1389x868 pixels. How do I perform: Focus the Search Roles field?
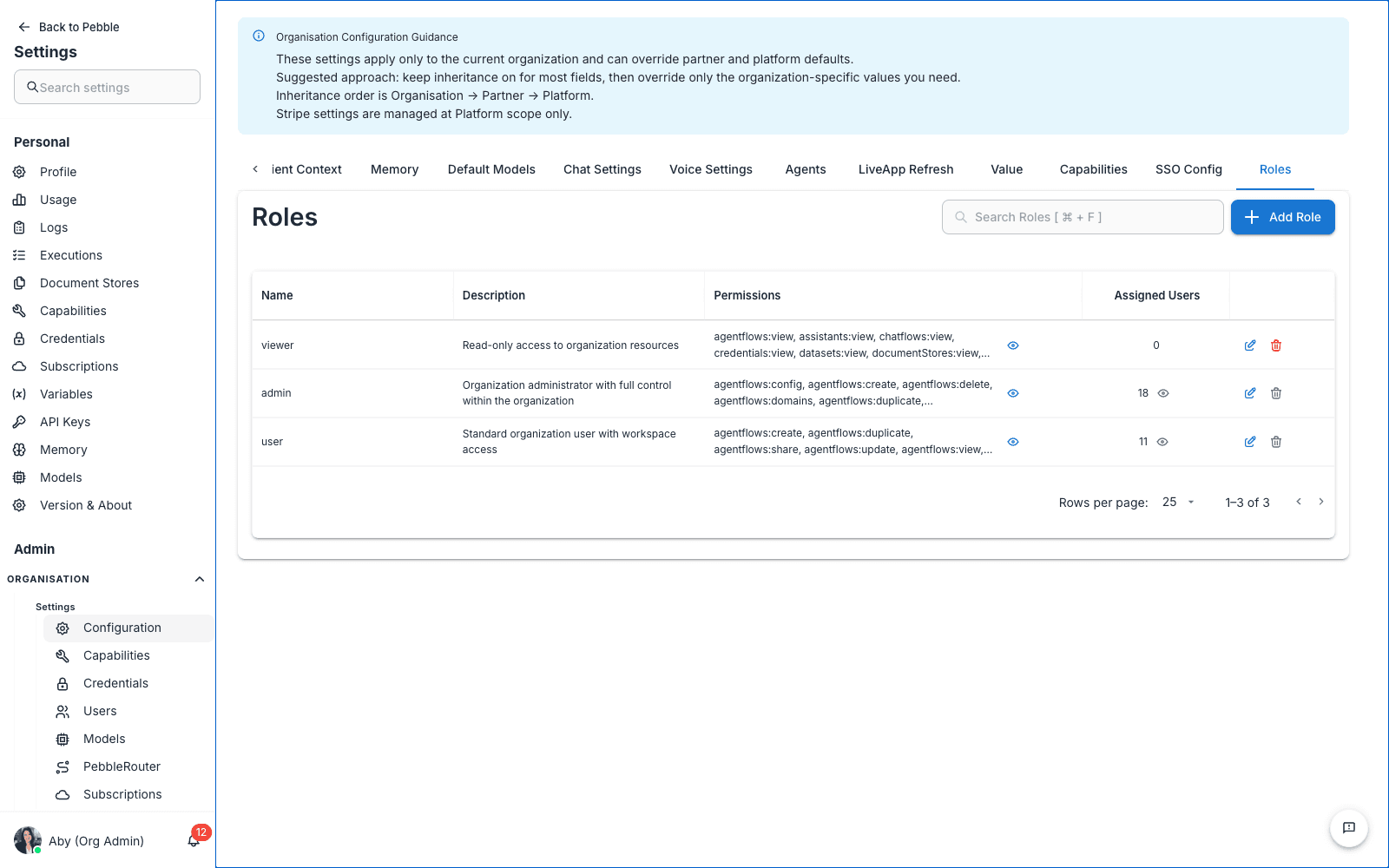tap(1083, 217)
